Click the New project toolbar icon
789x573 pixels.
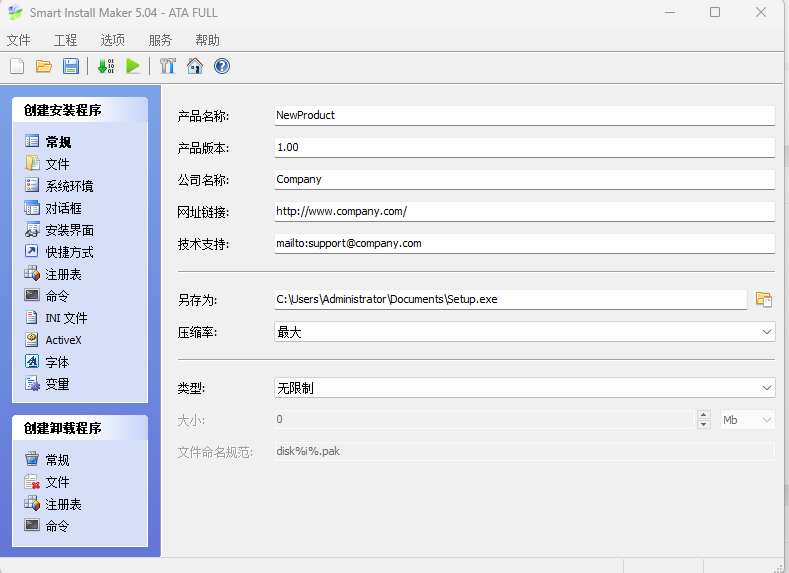coord(17,67)
